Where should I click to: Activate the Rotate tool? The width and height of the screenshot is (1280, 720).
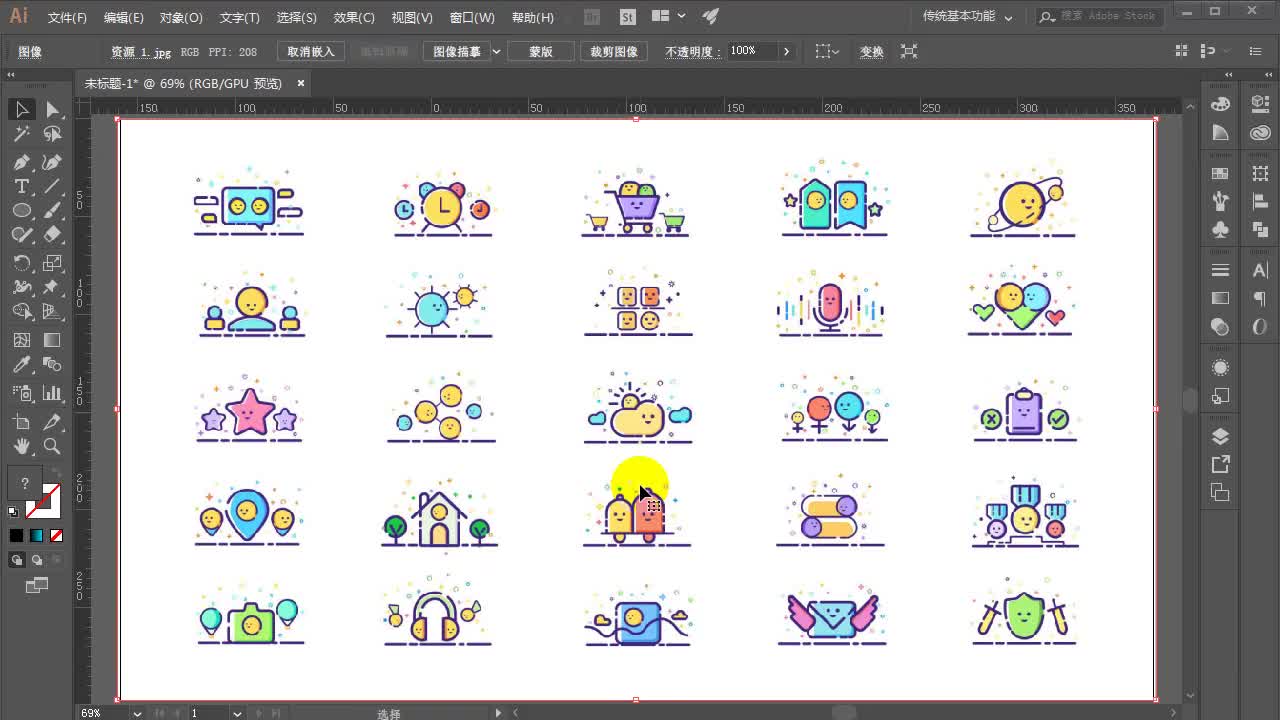(22, 263)
